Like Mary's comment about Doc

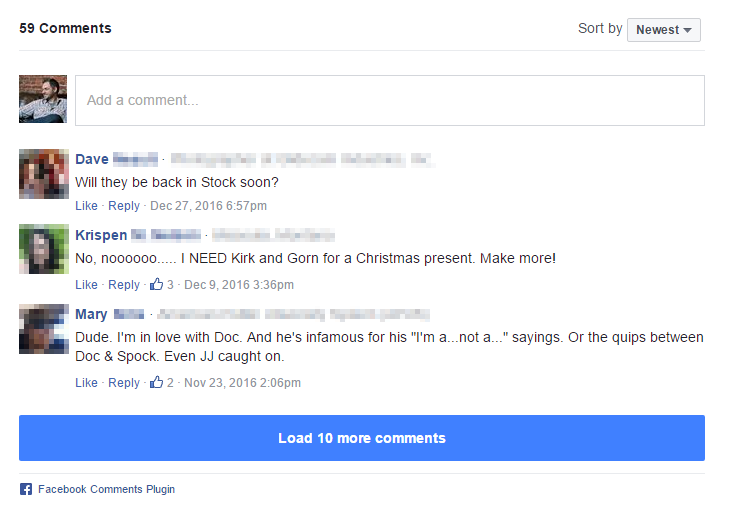[86, 382]
